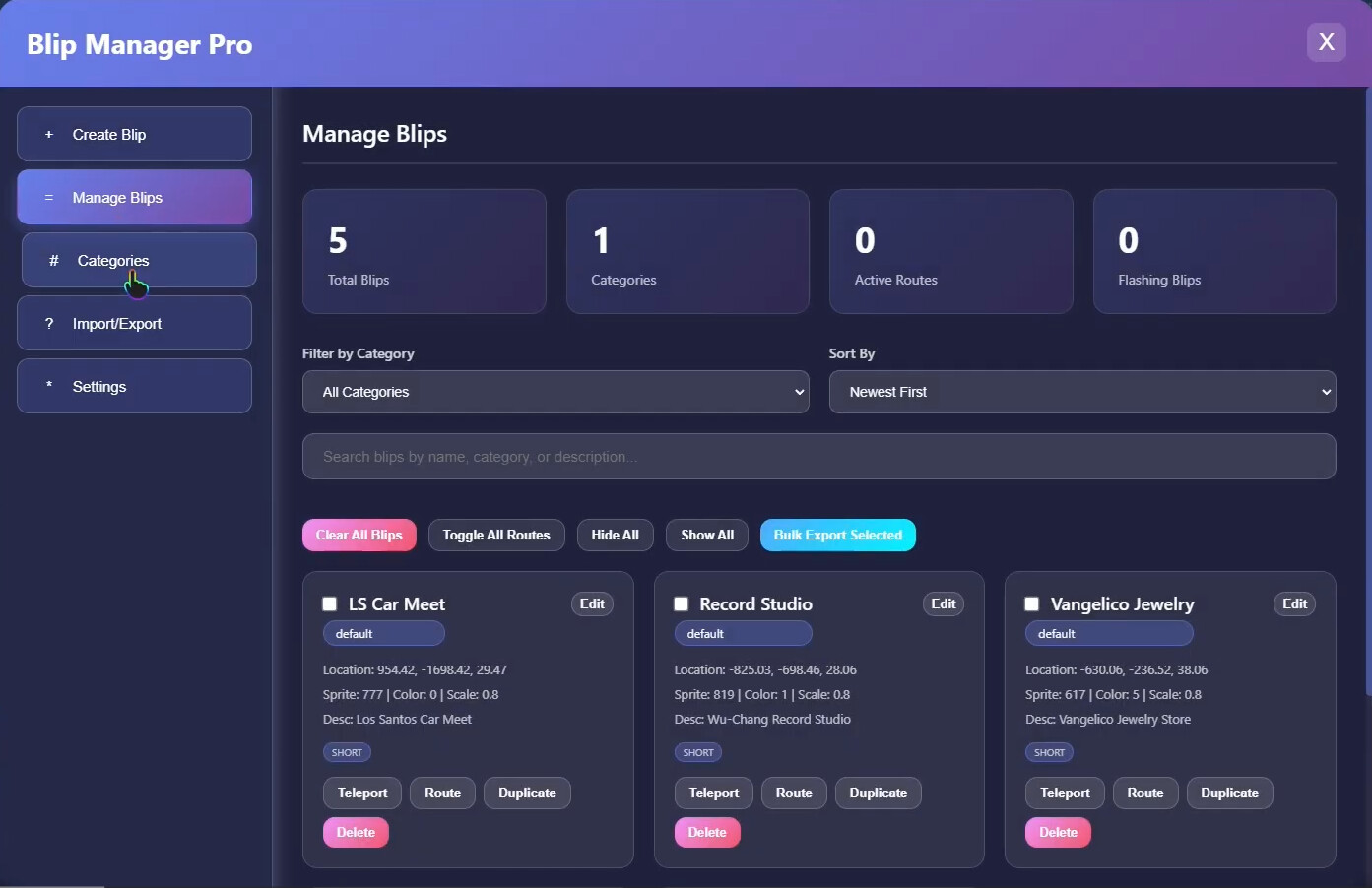
Task: Hide all blips with Hide All
Action: coord(615,535)
